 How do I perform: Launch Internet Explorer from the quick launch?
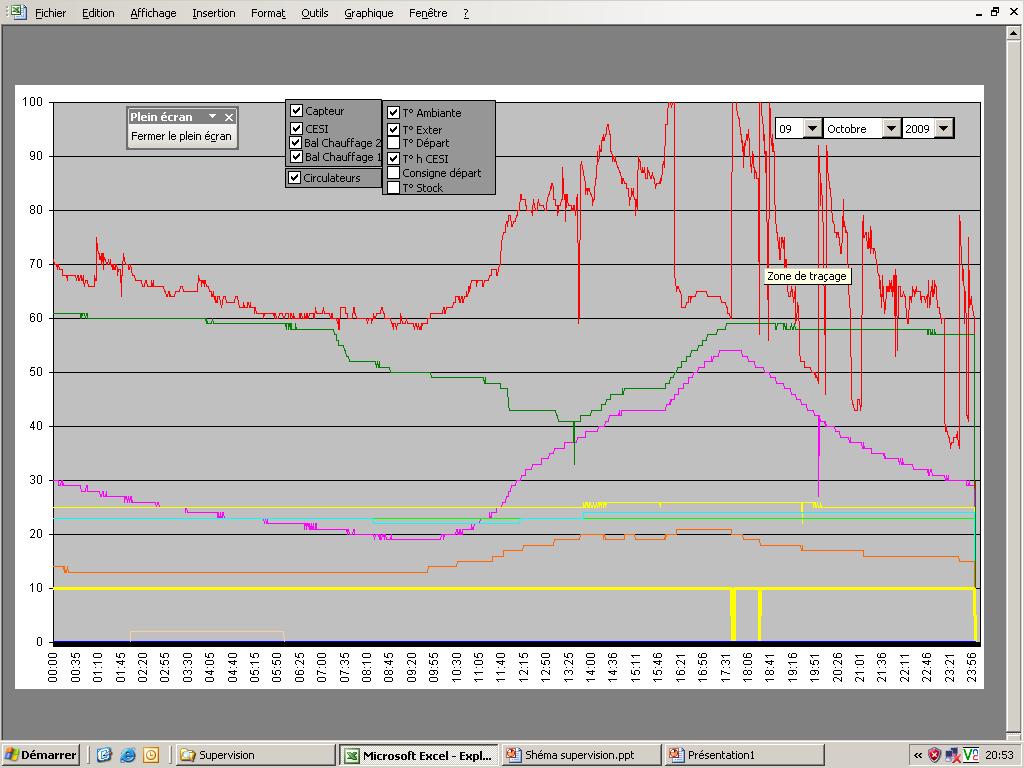[127, 755]
